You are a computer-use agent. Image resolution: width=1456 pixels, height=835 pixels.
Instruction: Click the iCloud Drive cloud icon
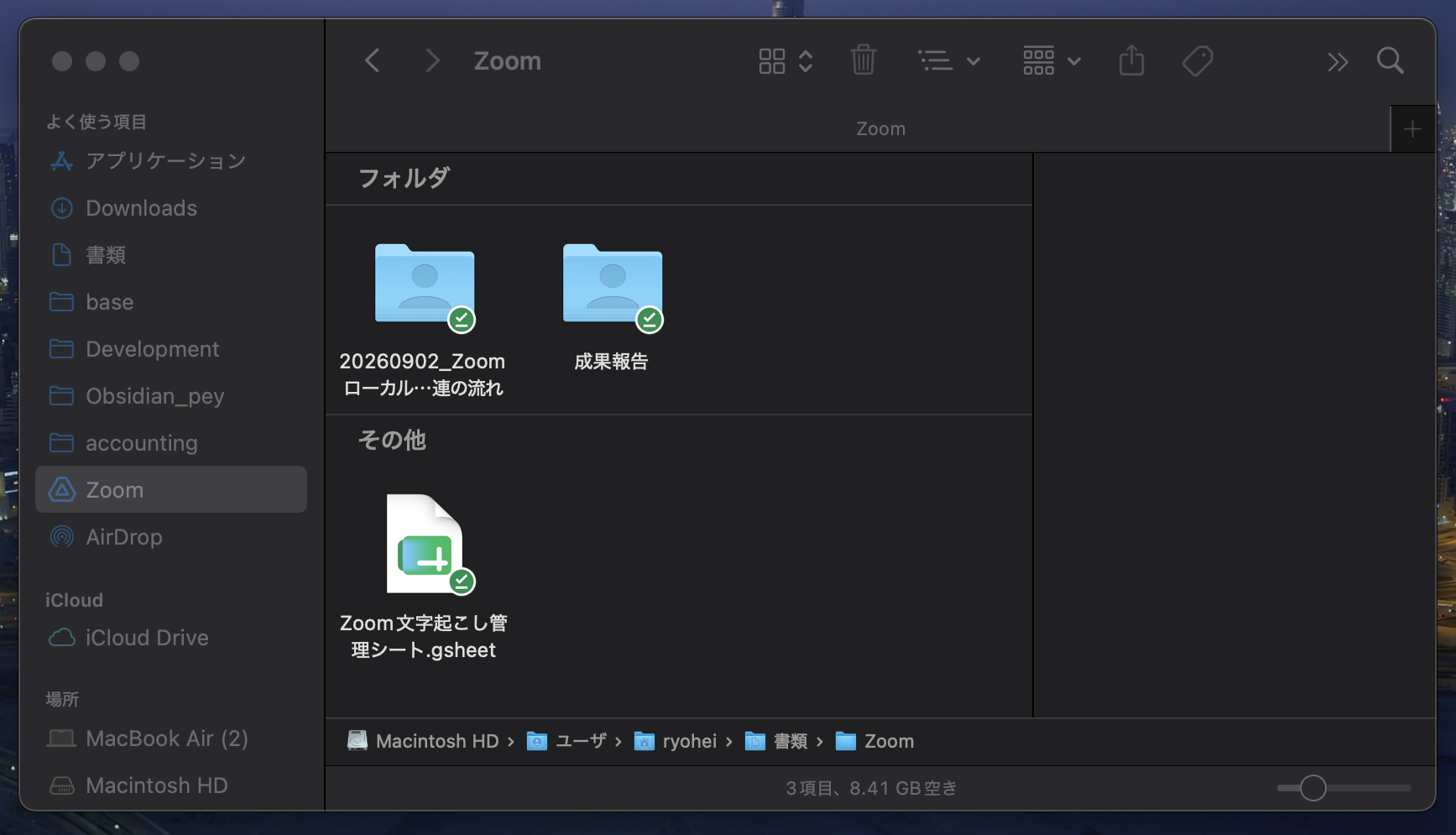click(x=61, y=638)
